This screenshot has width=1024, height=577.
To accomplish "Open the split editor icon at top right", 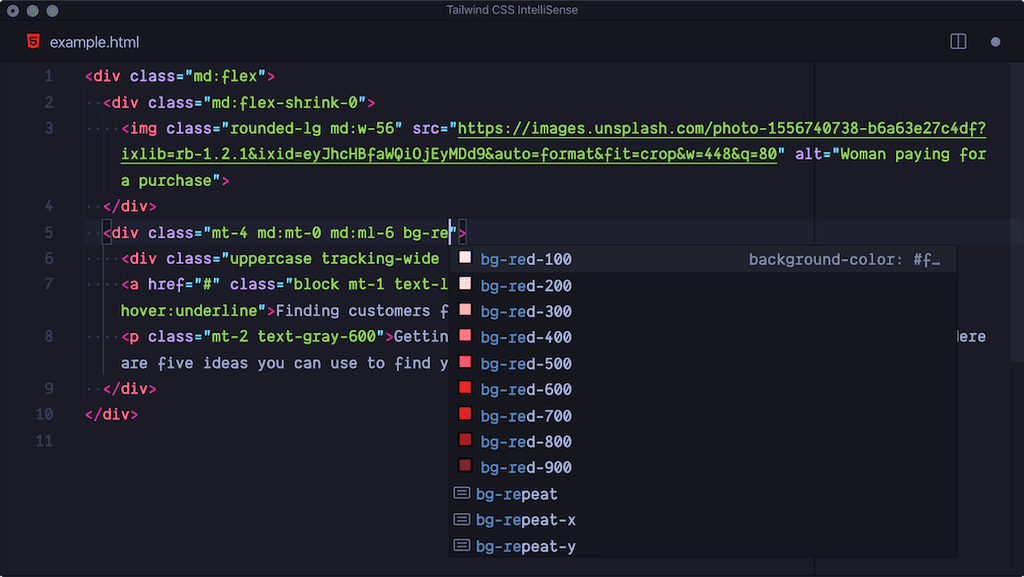I will tap(958, 41).
